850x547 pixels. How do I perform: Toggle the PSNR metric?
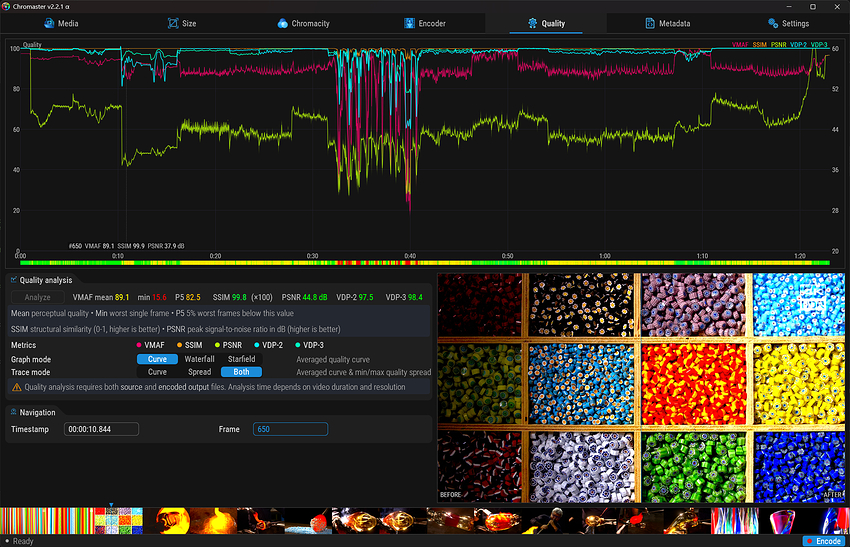click(228, 345)
